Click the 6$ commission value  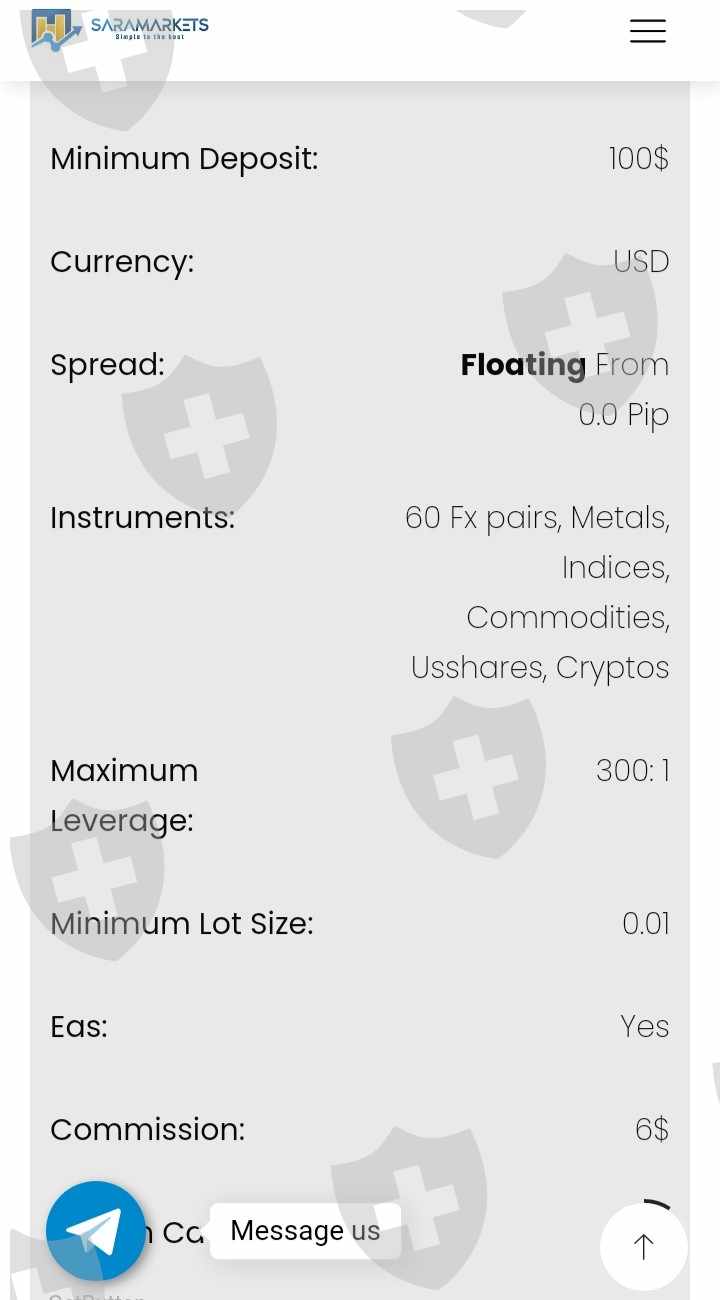(x=651, y=1130)
